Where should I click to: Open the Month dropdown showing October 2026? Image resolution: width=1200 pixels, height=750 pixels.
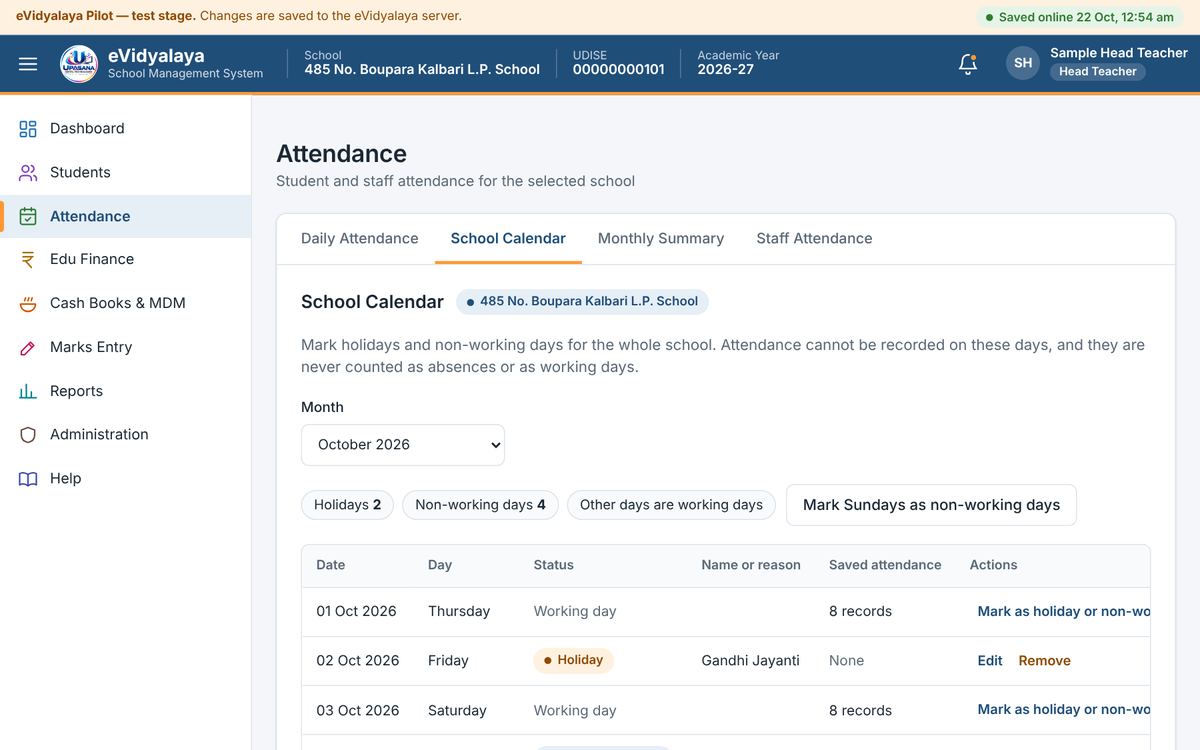pyautogui.click(x=403, y=445)
